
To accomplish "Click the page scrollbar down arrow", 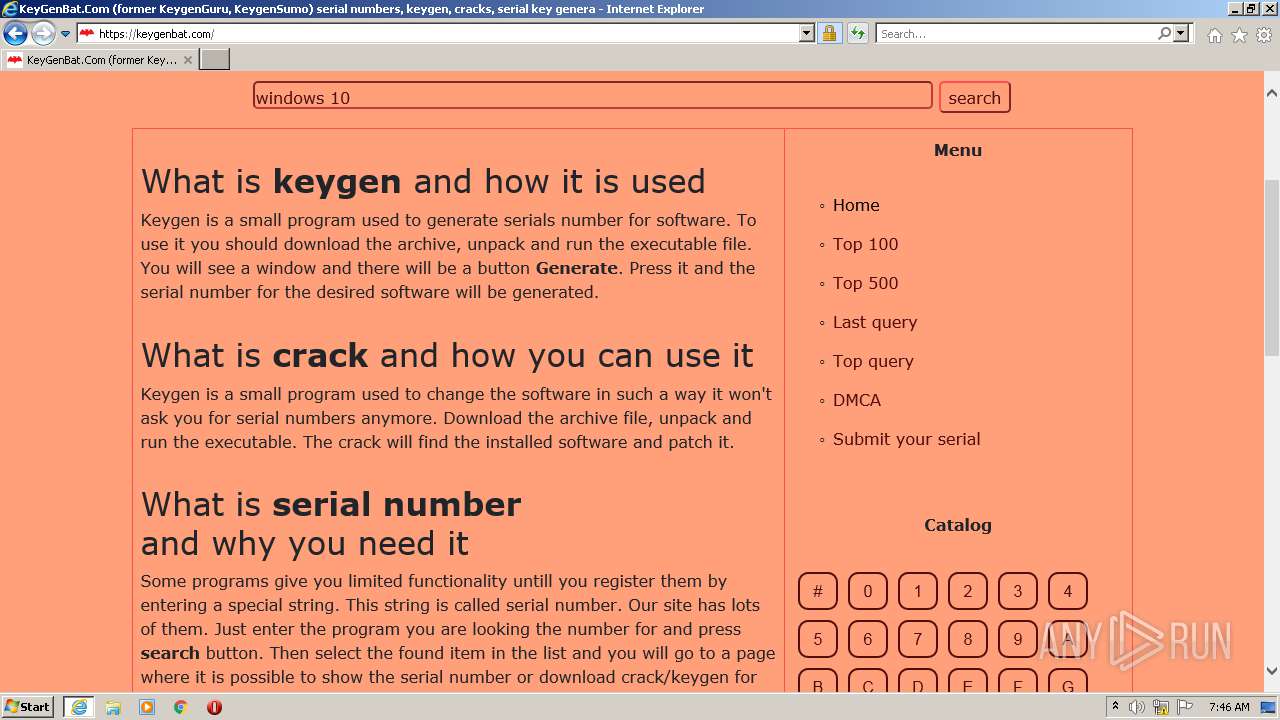I will 1271,671.
